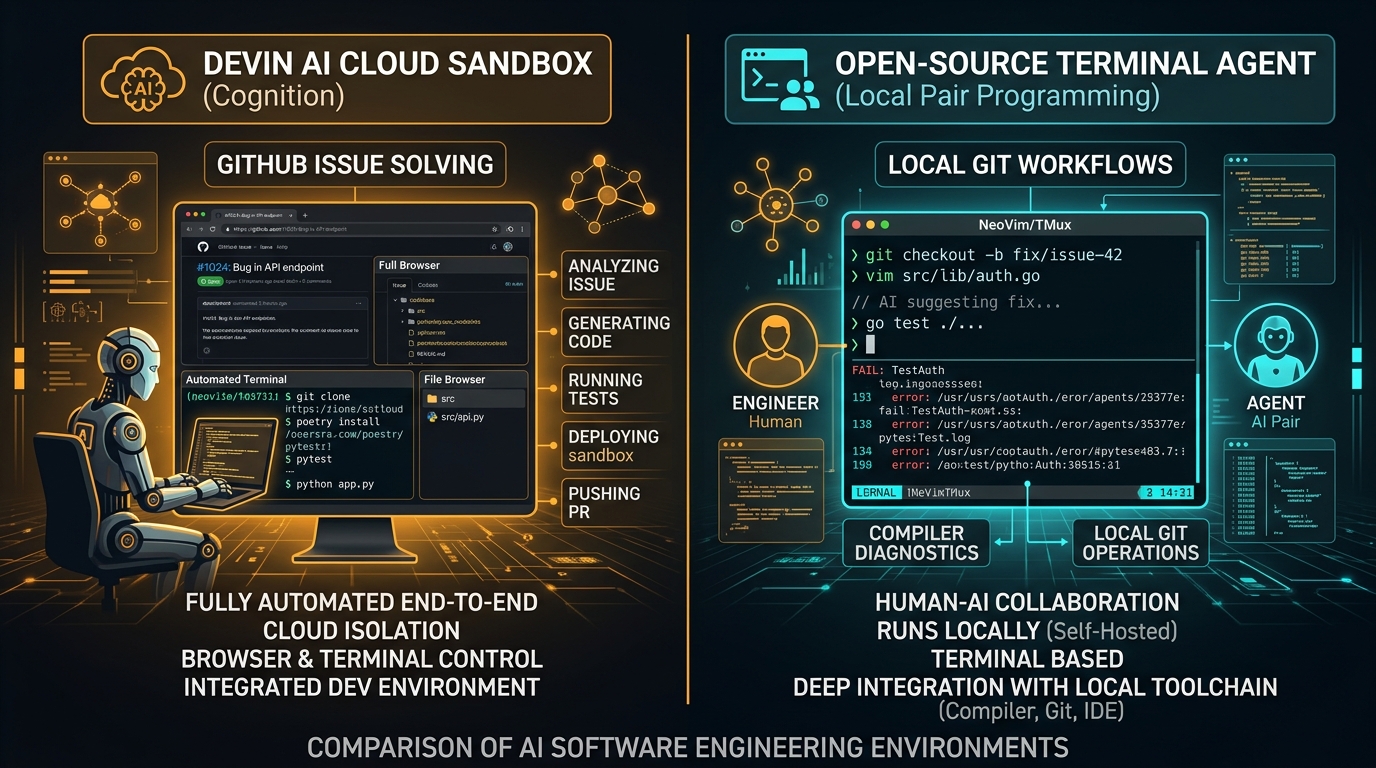
Task: Expand the top folder in Full Browser tree
Action: (395, 300)
